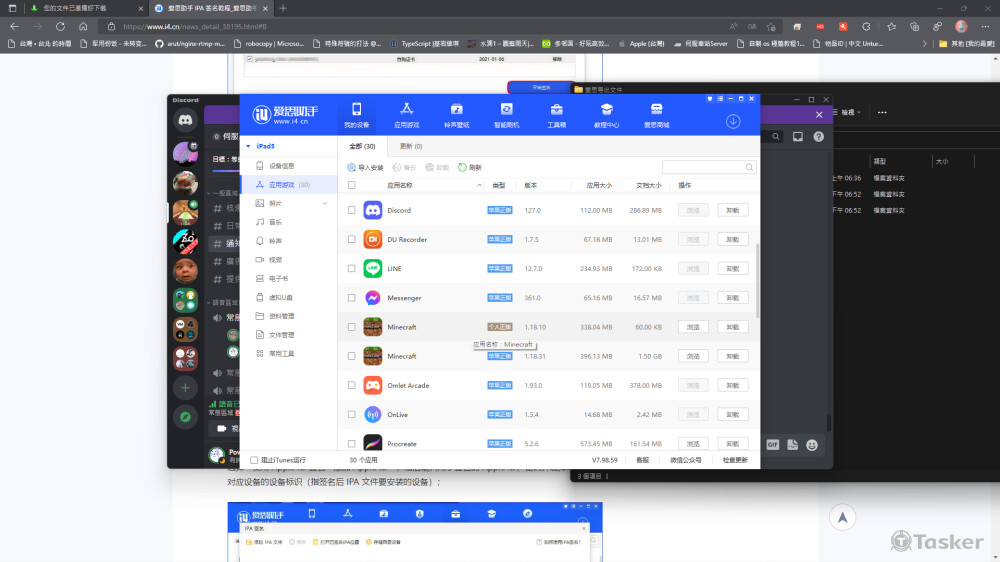Screen dimensions: 1000x562
Task: Add a server with Discord plus icon
Action: 185,387
